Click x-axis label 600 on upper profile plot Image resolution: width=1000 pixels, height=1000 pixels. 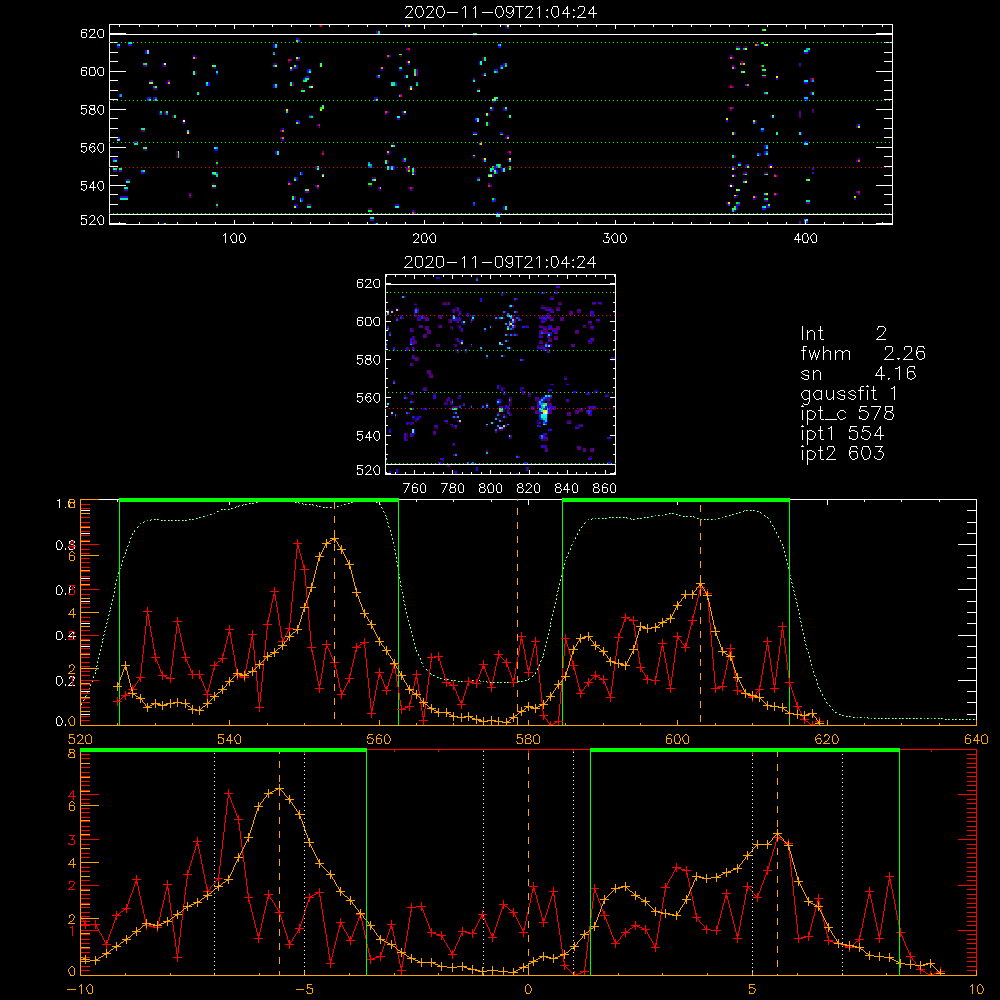(x=677, y=740)
